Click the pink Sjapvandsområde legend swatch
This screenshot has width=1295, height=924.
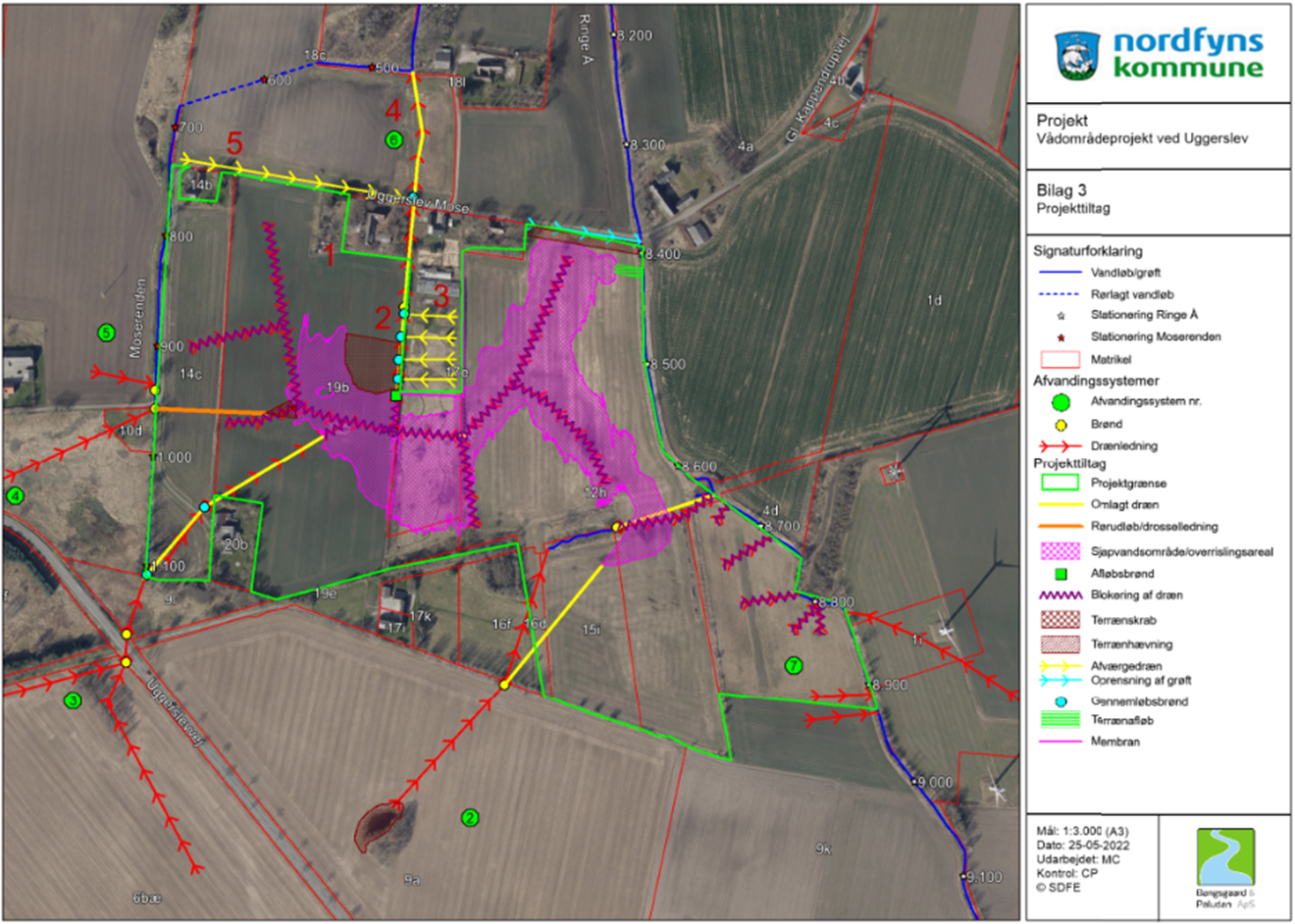(1060, 551)
